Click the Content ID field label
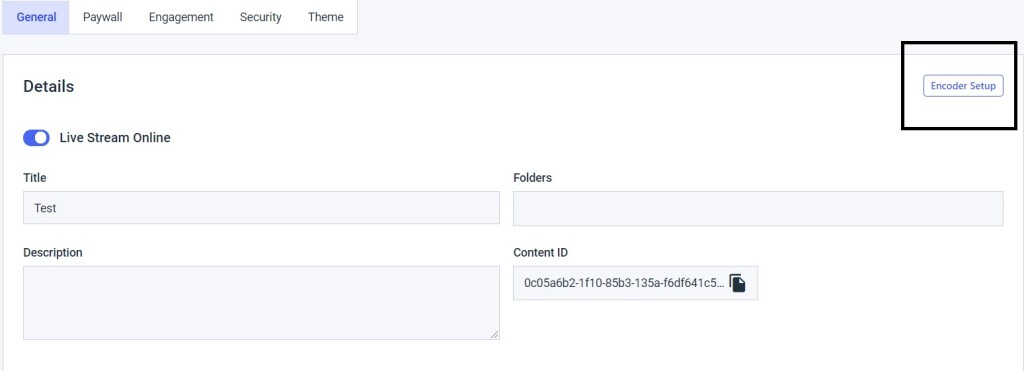Screen dimensions: 1024x371 click(x=541, y=252)
